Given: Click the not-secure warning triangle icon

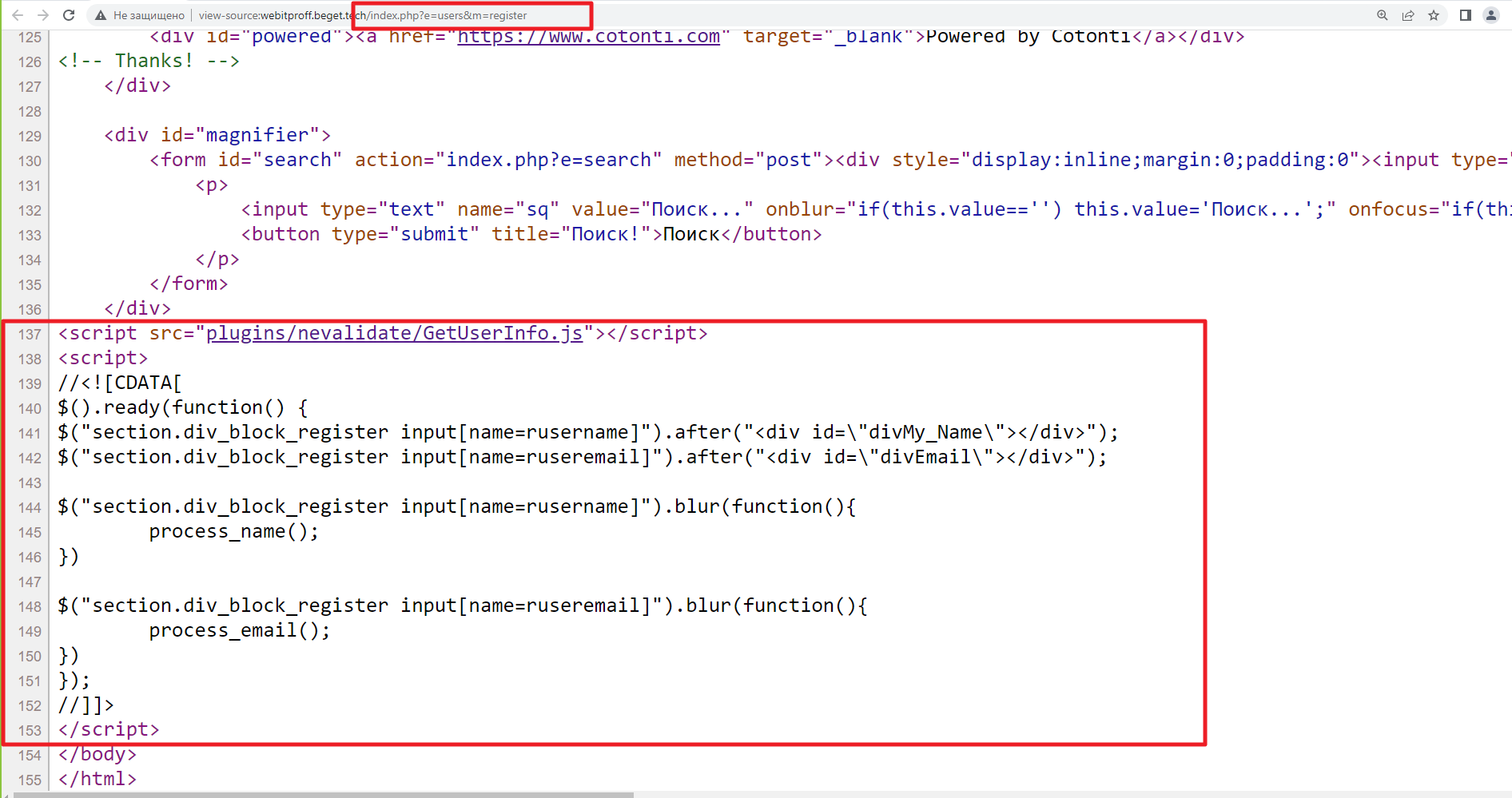Looking at the screenshot, I should tap(101, 15).
